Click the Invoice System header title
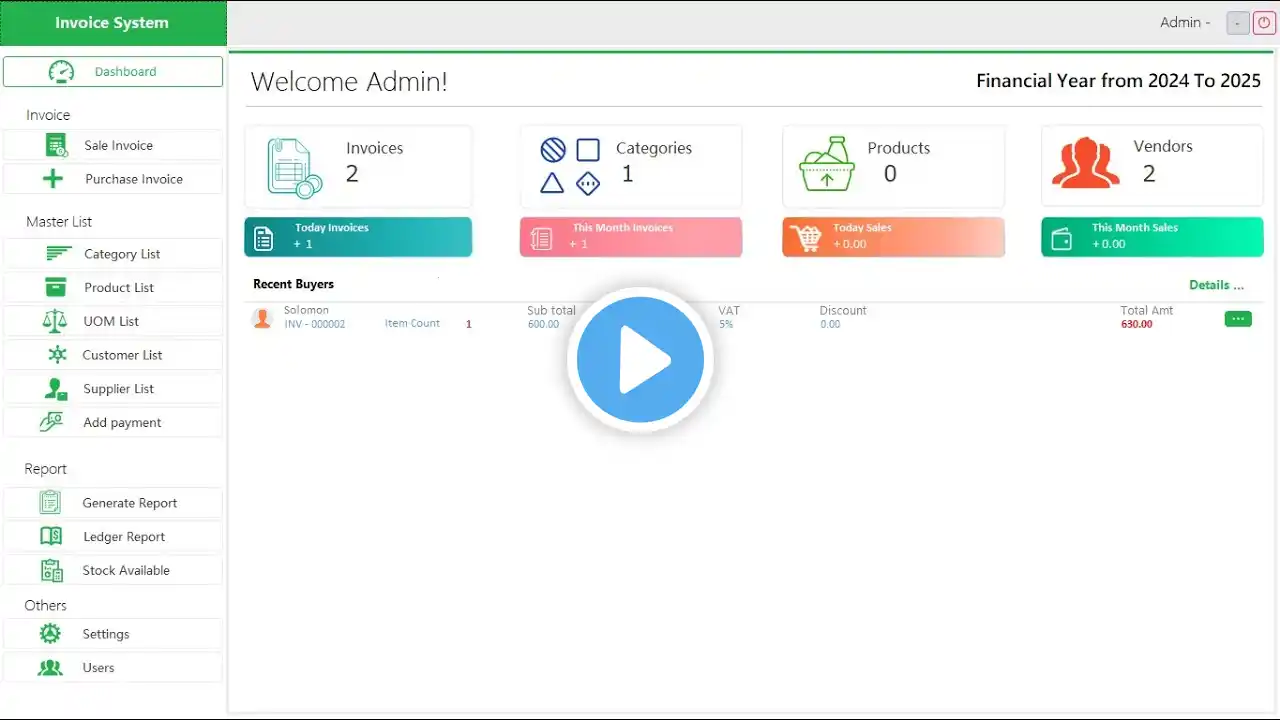The width and height of the screenshot is (1280, 720). point(112,23)
